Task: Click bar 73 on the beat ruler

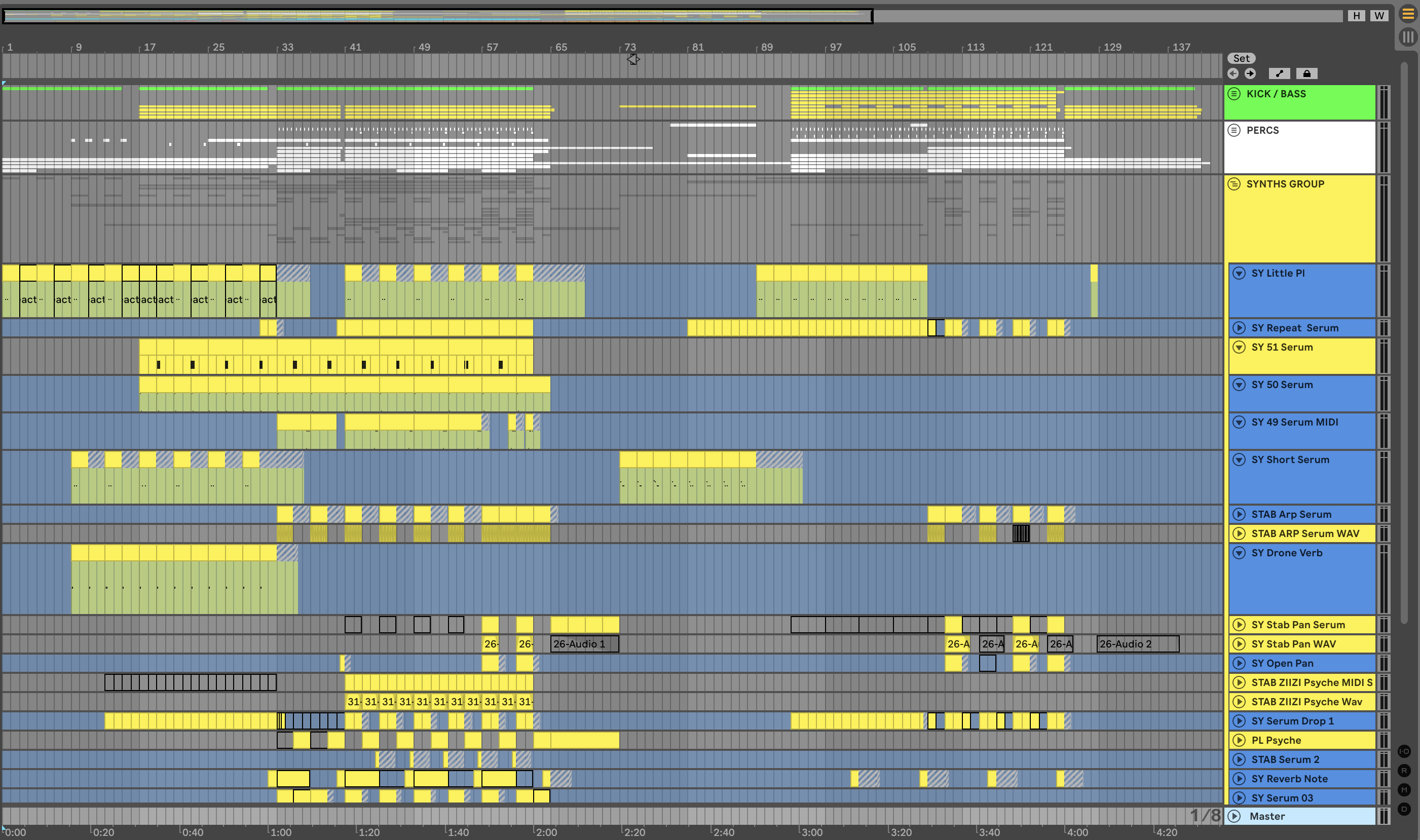Action: tap(629, 47)
